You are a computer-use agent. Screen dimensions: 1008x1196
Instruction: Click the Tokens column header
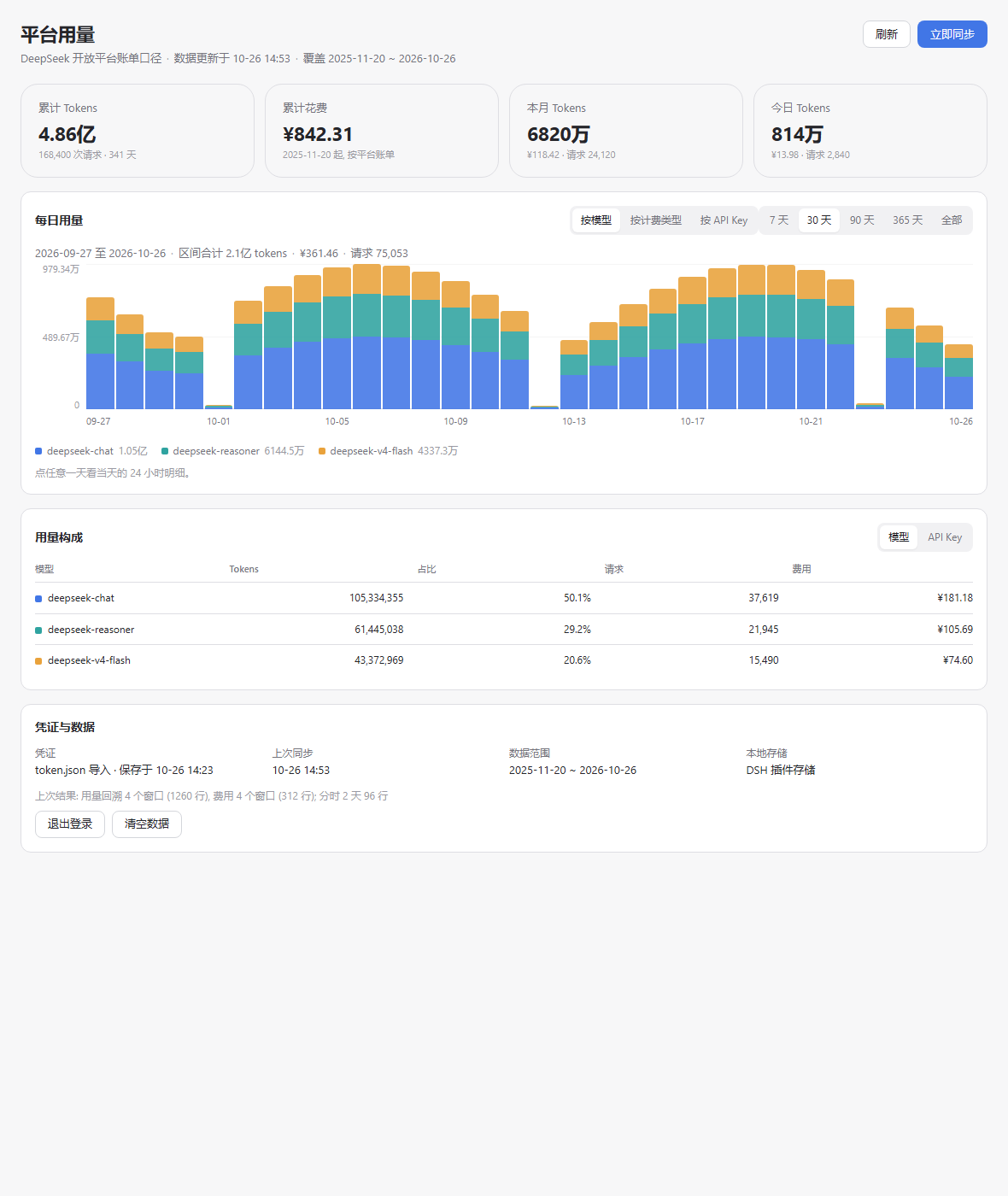click(x=243, y=569)
